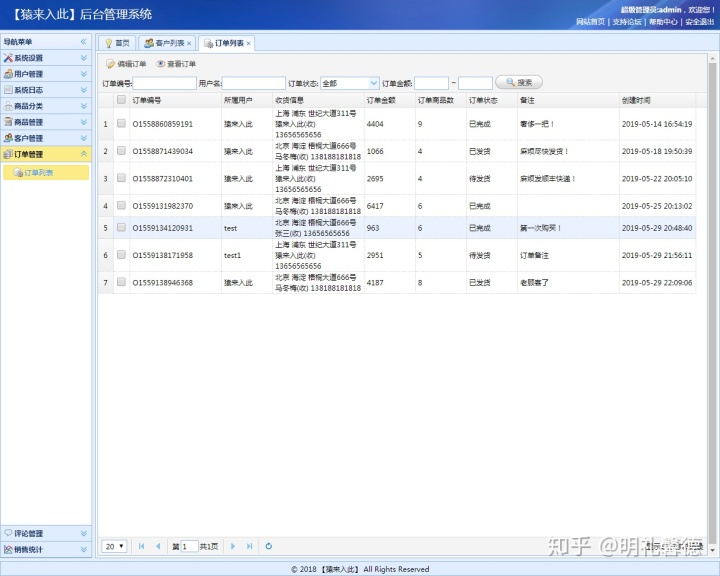Check the box for order O1559134120931
720x576 pixels.
click(121, 227)
